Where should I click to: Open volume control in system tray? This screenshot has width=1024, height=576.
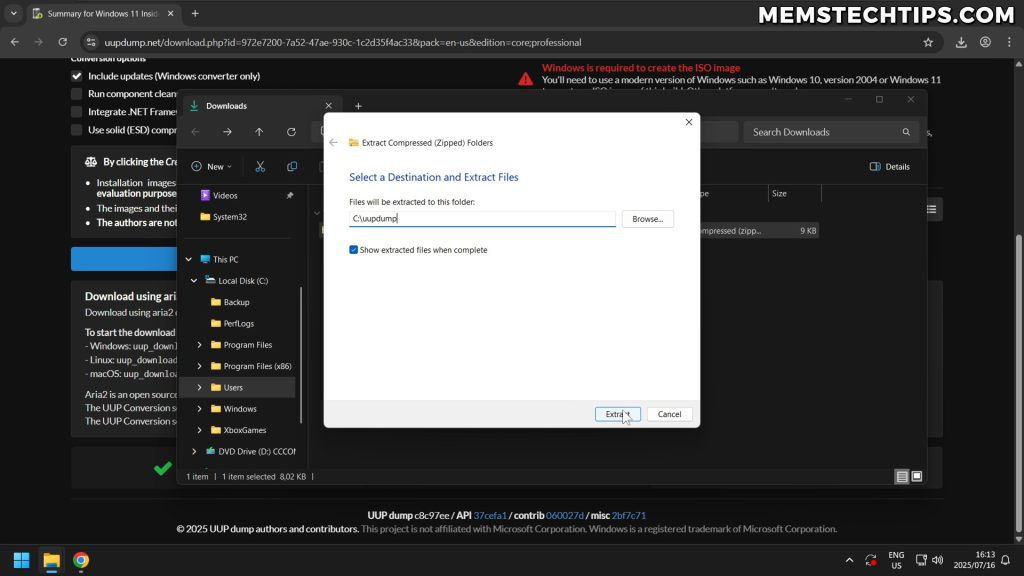coord(938,560)
